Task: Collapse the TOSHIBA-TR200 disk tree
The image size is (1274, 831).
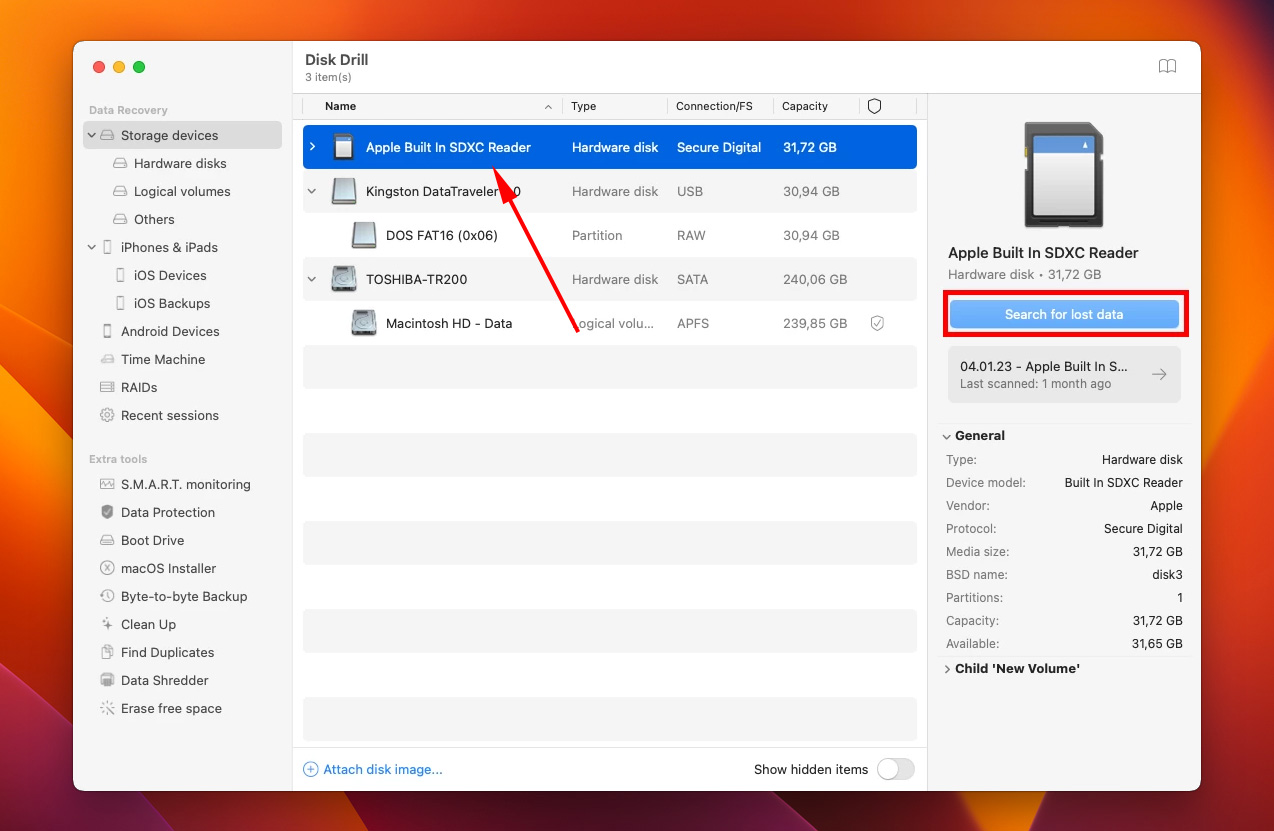Action: coord(312,279)
